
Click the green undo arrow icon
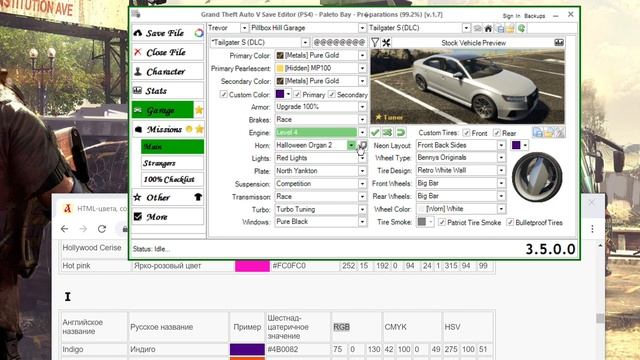pos(401,132)
